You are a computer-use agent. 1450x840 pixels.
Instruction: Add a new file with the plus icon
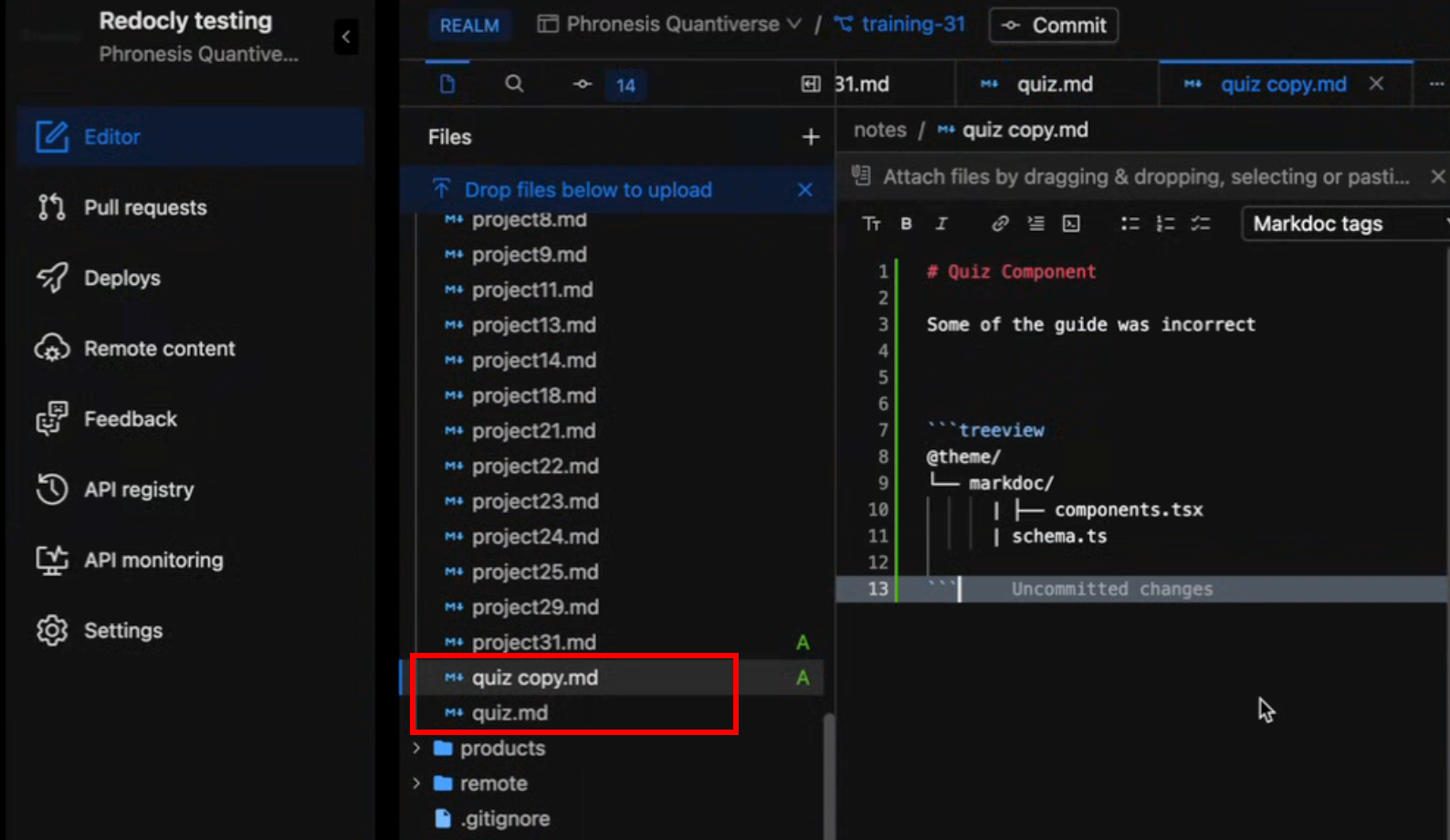pos(811,137)
